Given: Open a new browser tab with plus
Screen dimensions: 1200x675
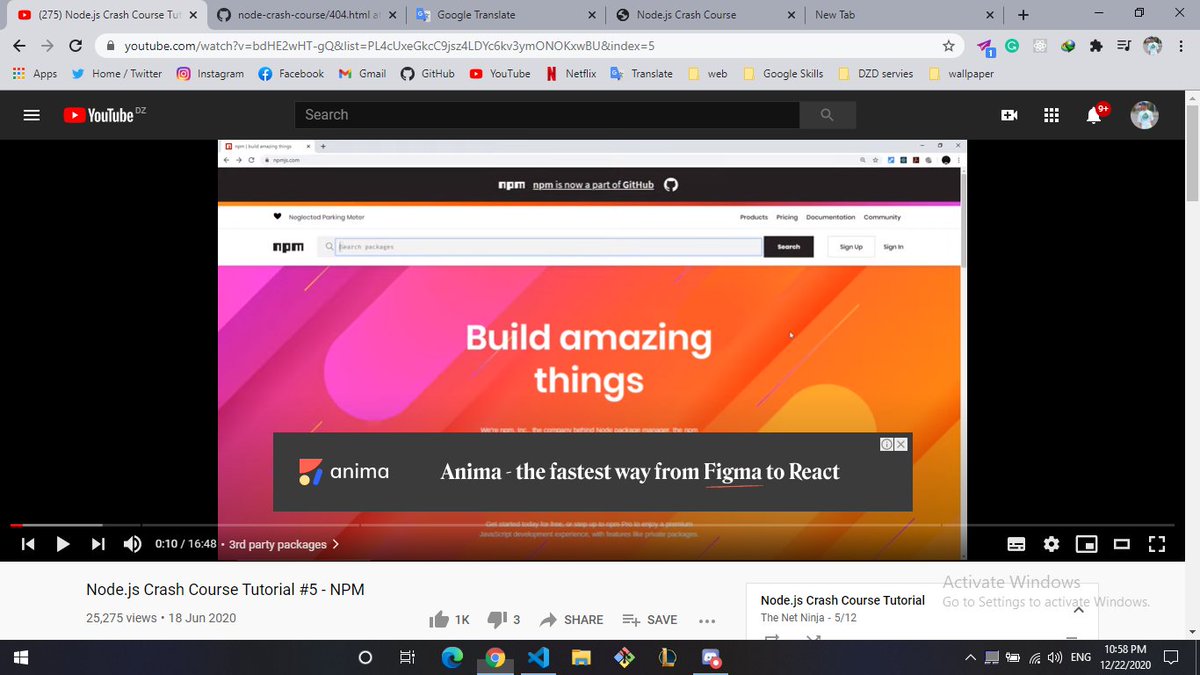Looking at the screenshot, I should click(1022, 15).
